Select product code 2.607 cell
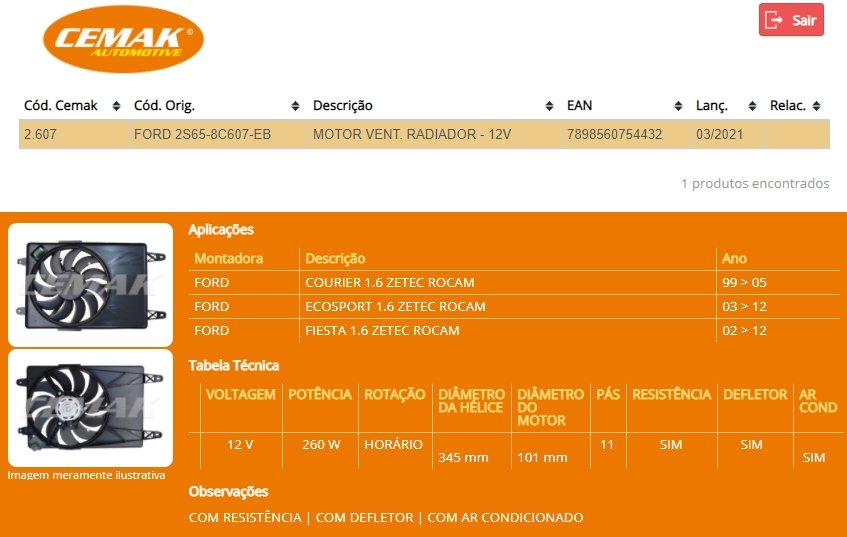Screen dimensions: 847x537 click(41, 134)
